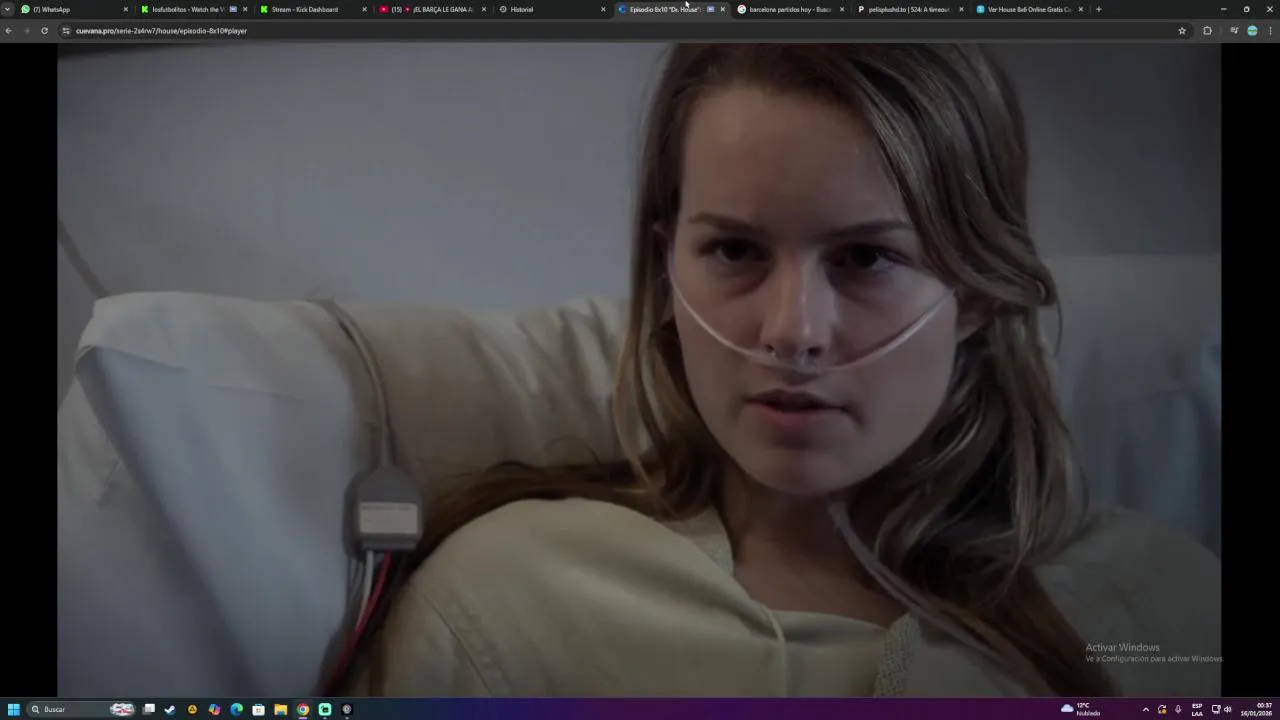Viewport: 1280px width, 720px height.
Task: Close the Episodio 8x10 Dr. House tab
Action: pyautogui.click(x=723, y=9)
